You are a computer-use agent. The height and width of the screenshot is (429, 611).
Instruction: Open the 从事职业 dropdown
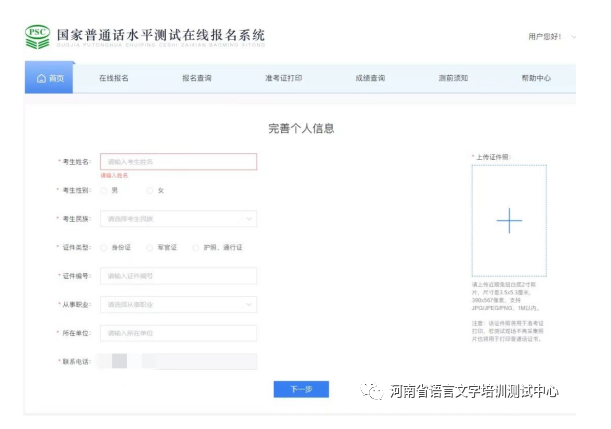(x=178, y=305)
